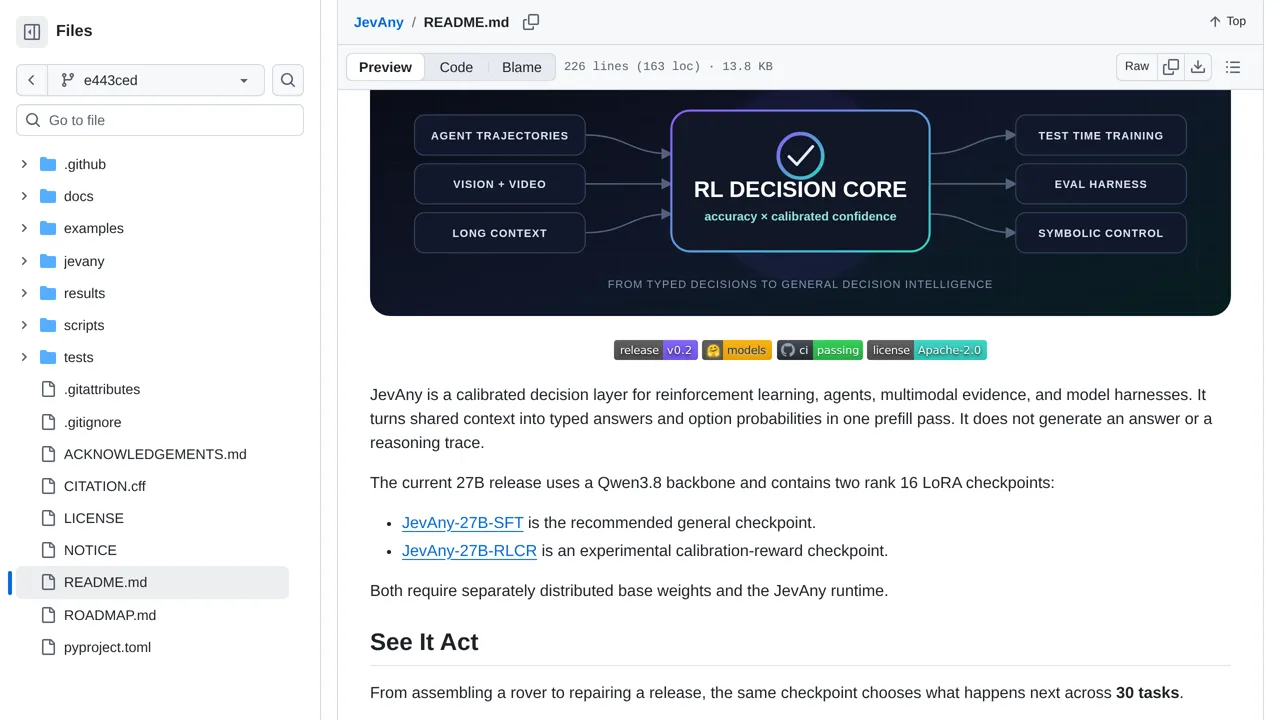
Task: Jump to Top of the file
Action: (x=1227, y=21)
